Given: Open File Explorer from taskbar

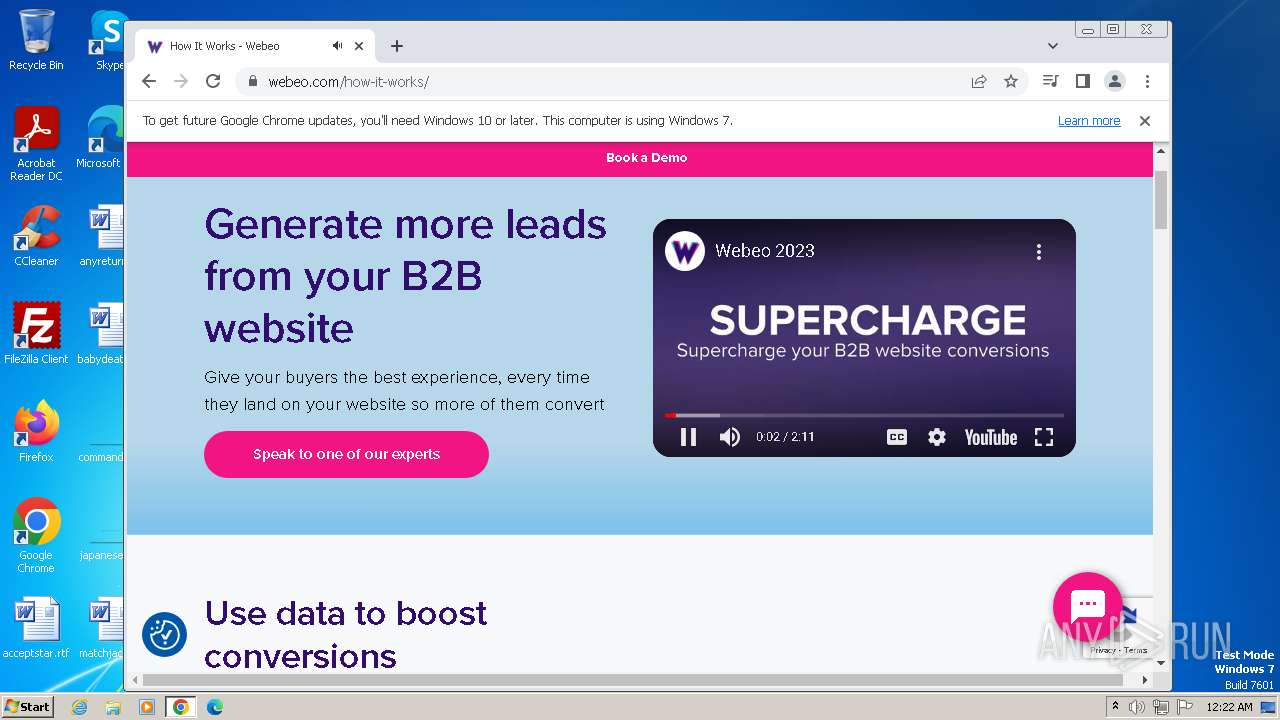Looking at the screenshot, I should pos(113,707).
